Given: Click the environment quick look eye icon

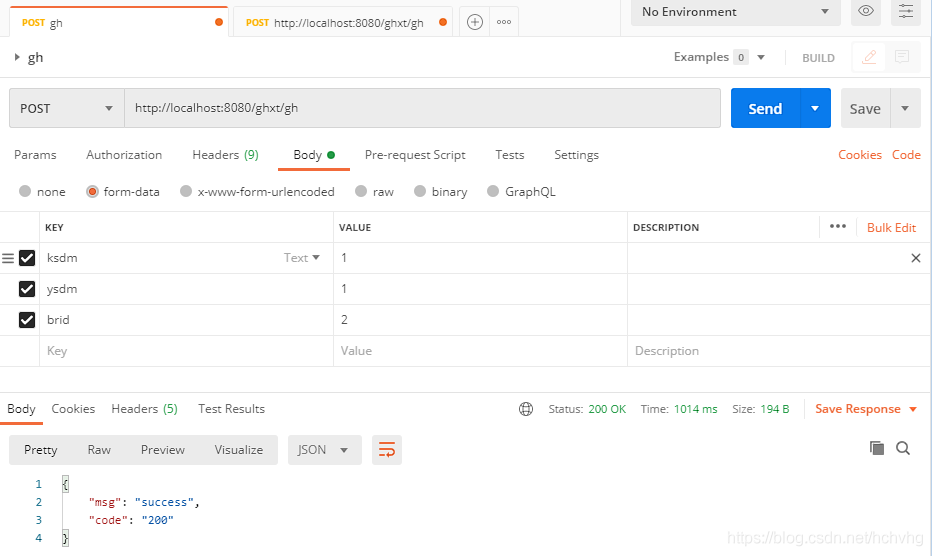Looking at the screenshot, I should (x=866, y=12).
